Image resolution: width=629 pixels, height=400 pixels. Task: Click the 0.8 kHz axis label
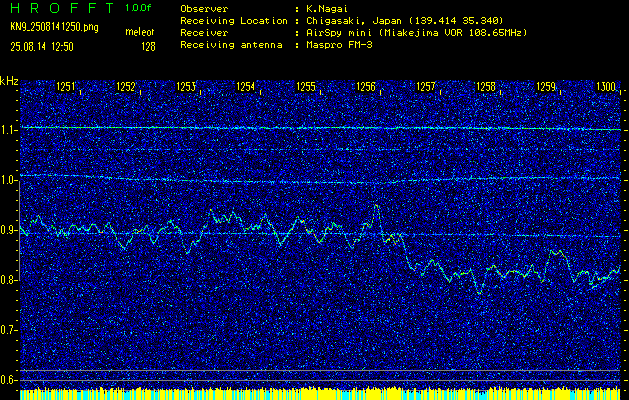point(7,280)
